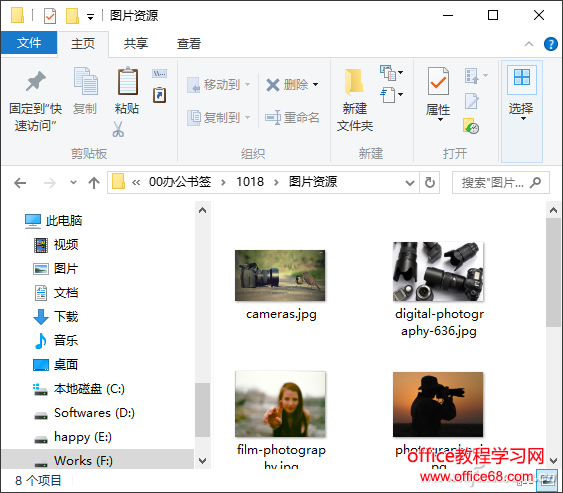The width and height of the screenshot is (563, 493).
Task: Click the chevron after 1018 in path
Action: pos(276,182)
